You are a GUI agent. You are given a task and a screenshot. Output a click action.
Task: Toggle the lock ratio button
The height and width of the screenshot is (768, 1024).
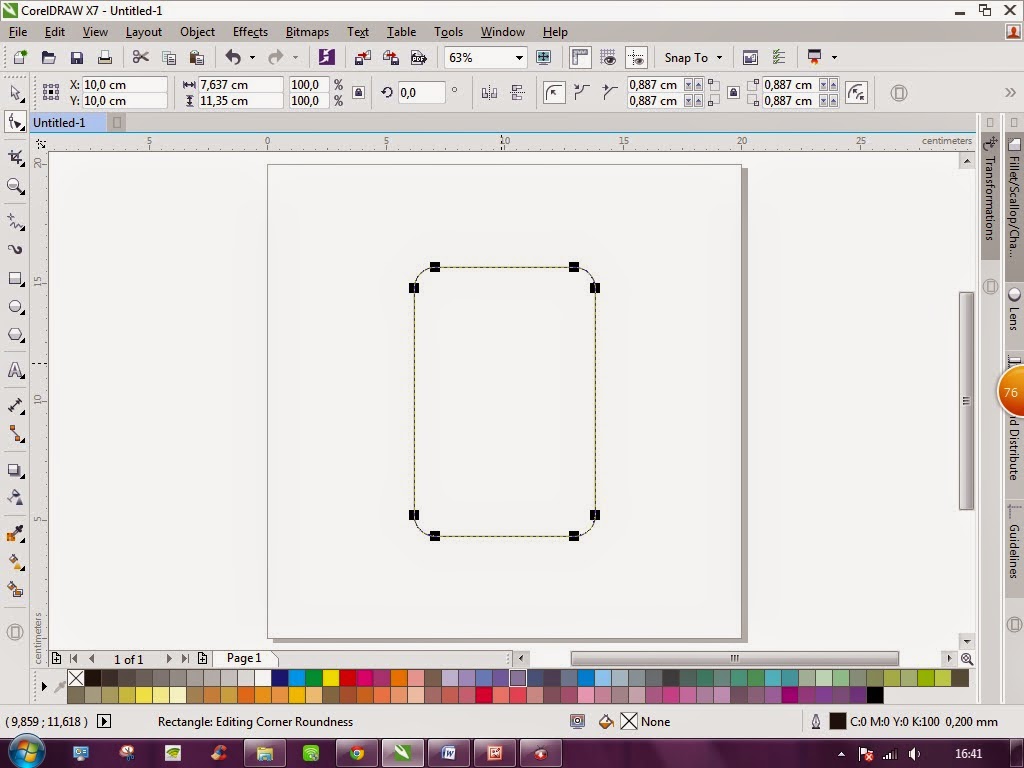click(x=359, y=93)
